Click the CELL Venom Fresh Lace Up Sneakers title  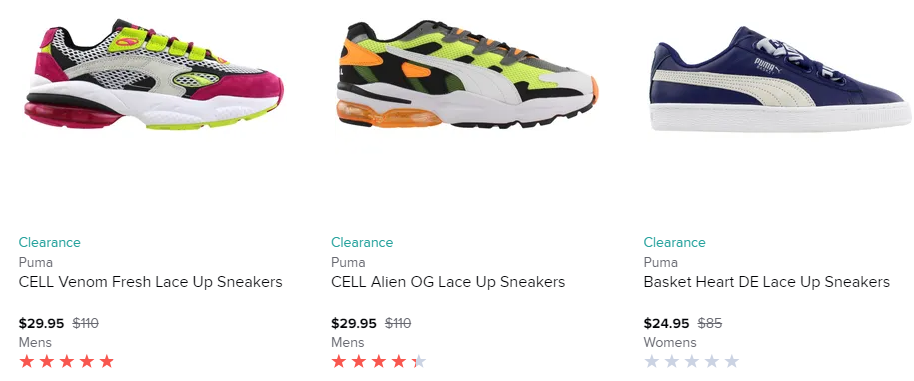point(150,282)
